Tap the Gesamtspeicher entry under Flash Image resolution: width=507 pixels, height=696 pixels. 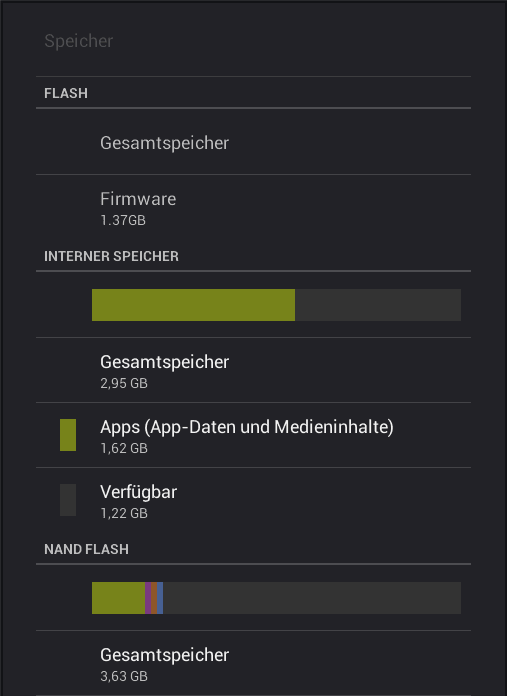[254, 142]
